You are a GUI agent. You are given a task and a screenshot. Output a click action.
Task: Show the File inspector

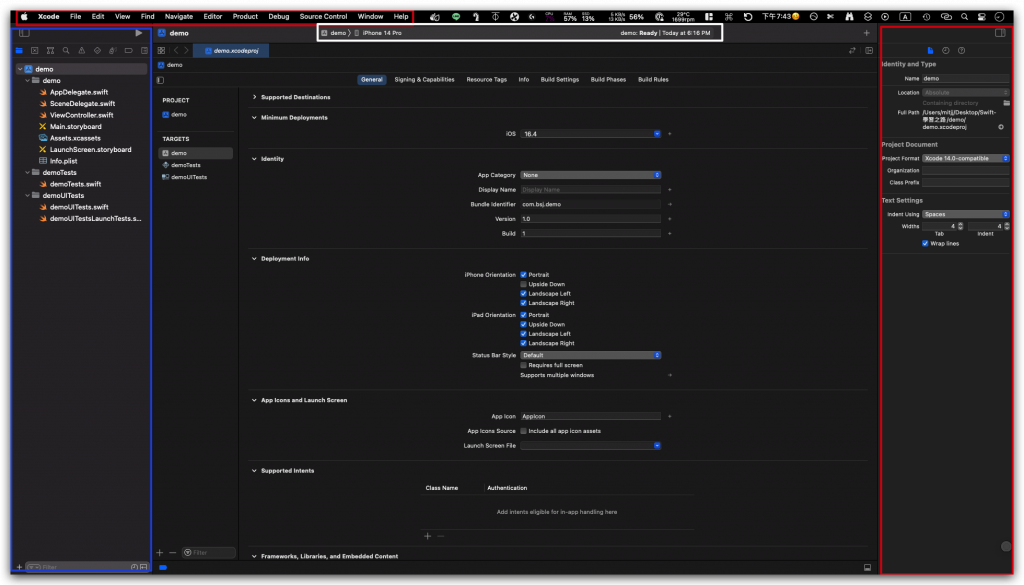click(930, 50)
